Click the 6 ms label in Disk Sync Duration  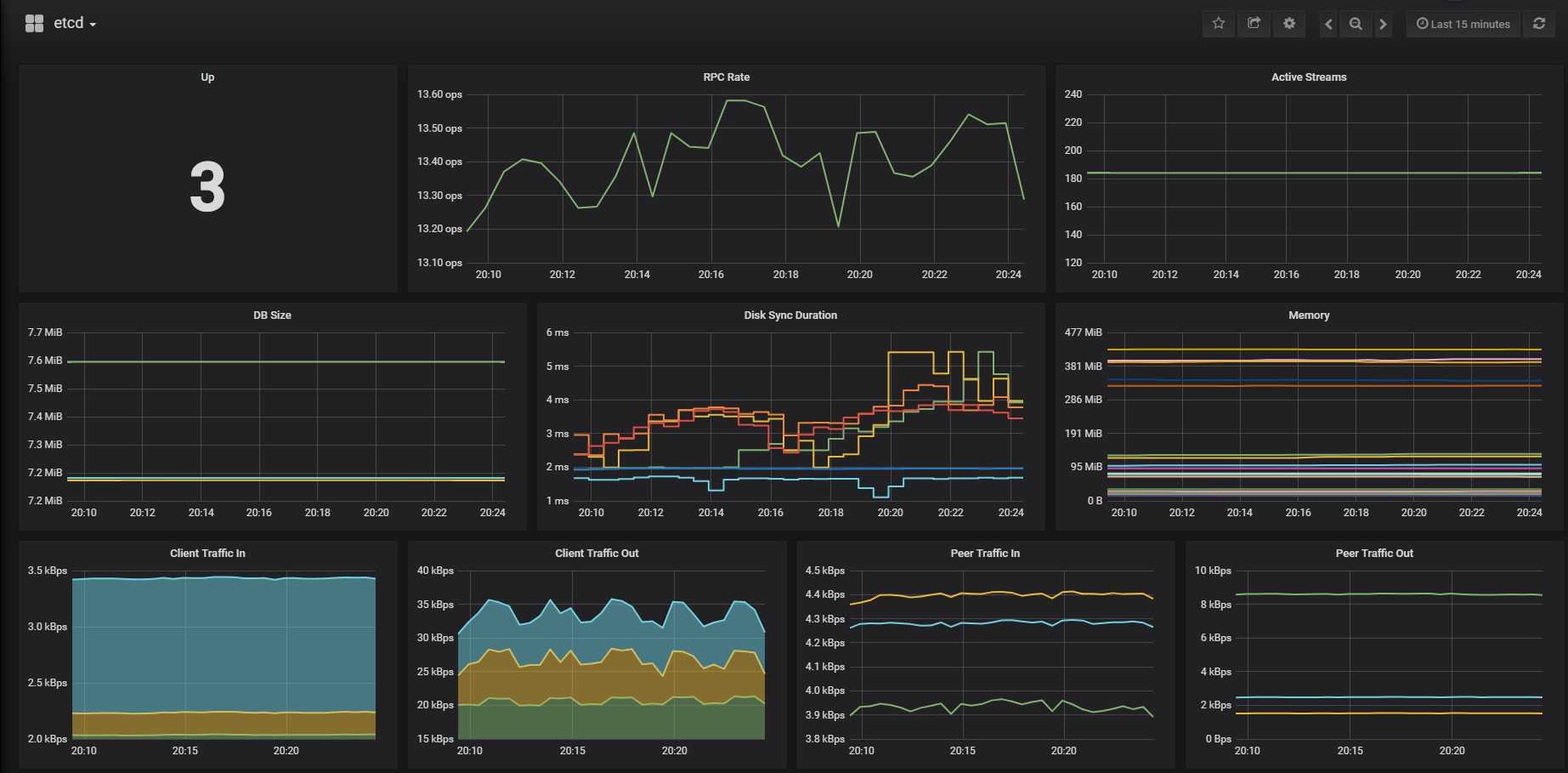tap(558, 333)
